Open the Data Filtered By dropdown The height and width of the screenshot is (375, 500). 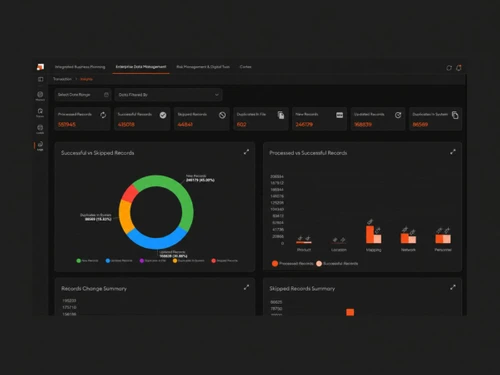click(x=168, y=95)
